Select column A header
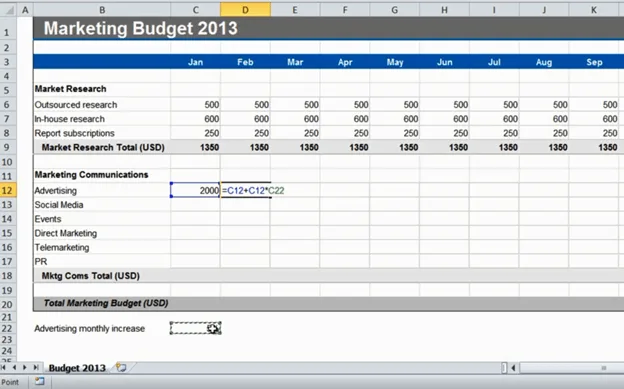 pyautogui.click(x=25, y=10)
